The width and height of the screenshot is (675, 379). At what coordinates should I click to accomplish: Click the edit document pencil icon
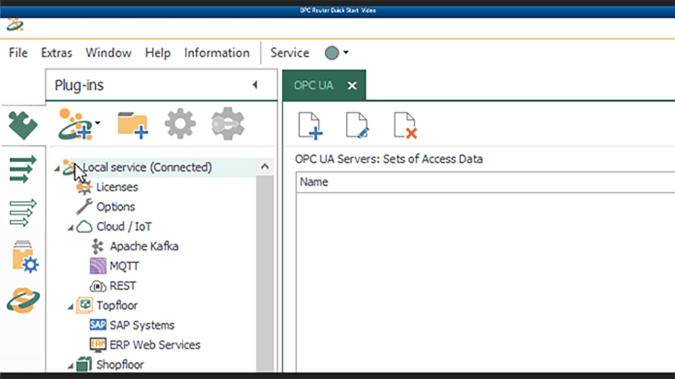tap(357, 126)
